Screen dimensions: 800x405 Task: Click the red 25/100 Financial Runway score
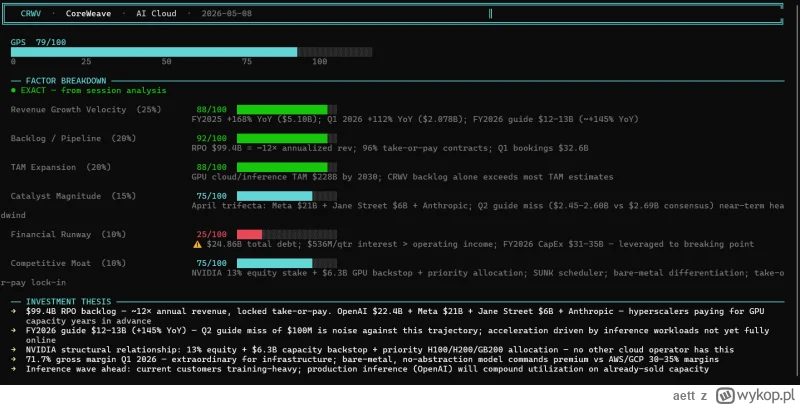coord(211,234)
